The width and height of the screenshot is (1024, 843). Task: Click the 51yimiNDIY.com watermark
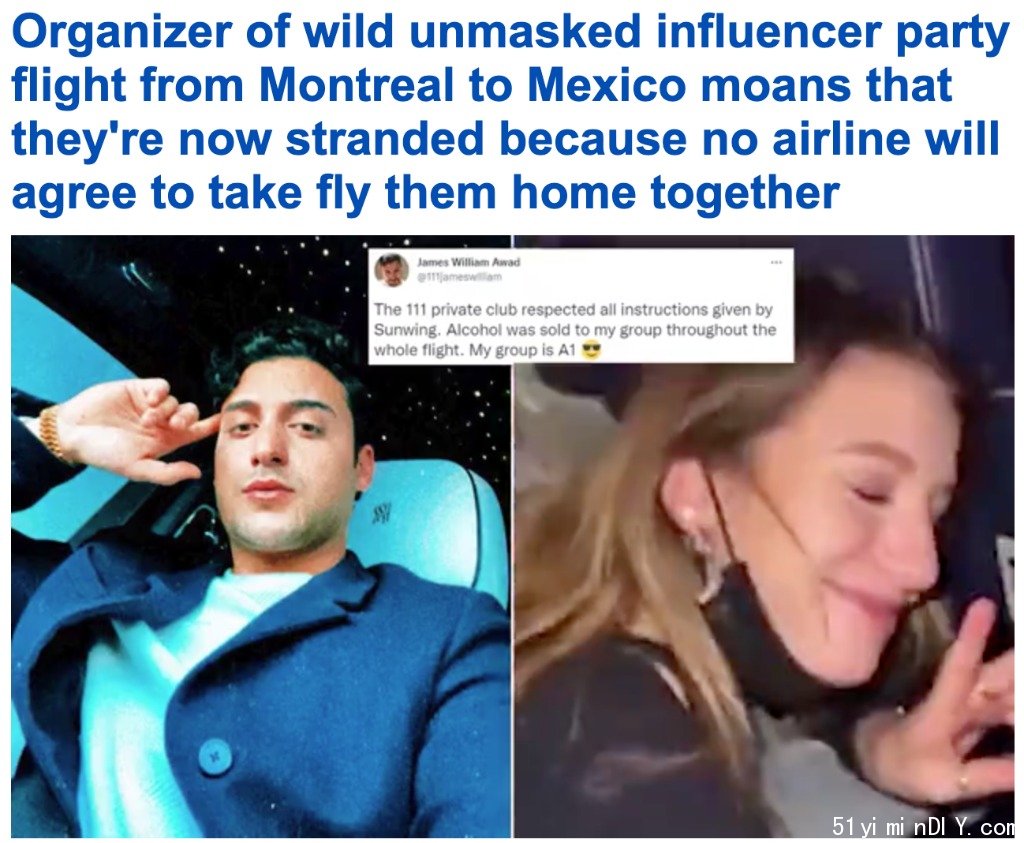(x=923, y=827)
